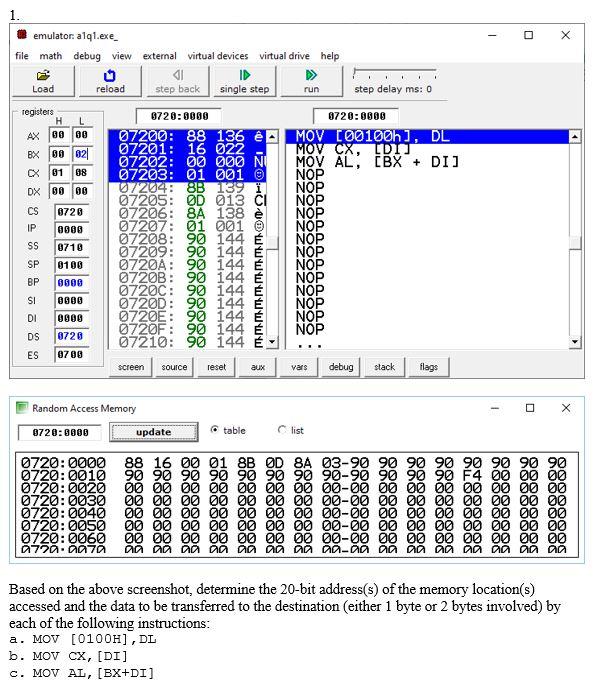Click the AX high byte field
The width and height of the screenshot is (601, 682).
tap(58, 135)
